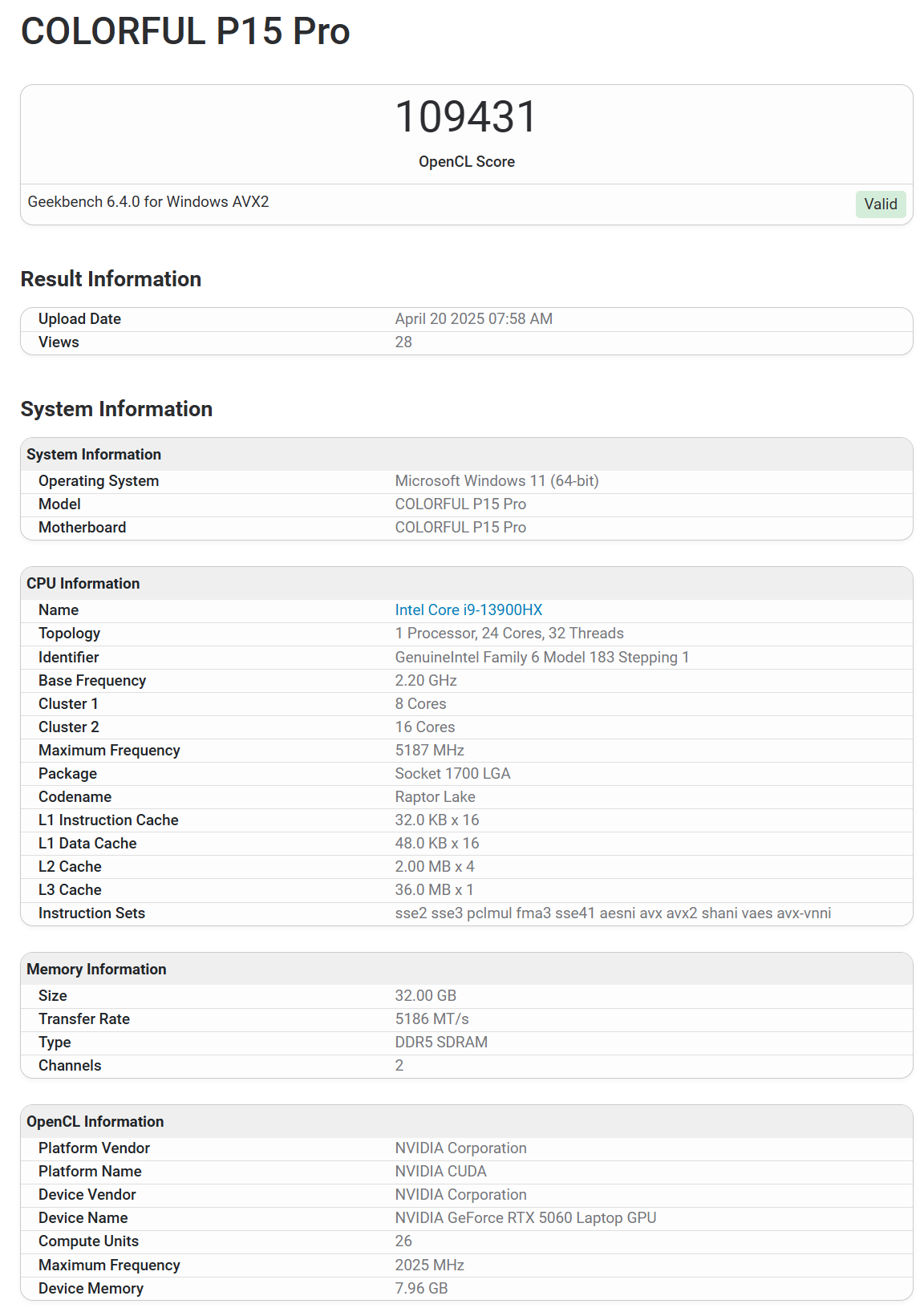Select Geekbench 6.4.0 for Windows AVX2 text
This screenshot has height=1312, width=924.
point(148,202)
